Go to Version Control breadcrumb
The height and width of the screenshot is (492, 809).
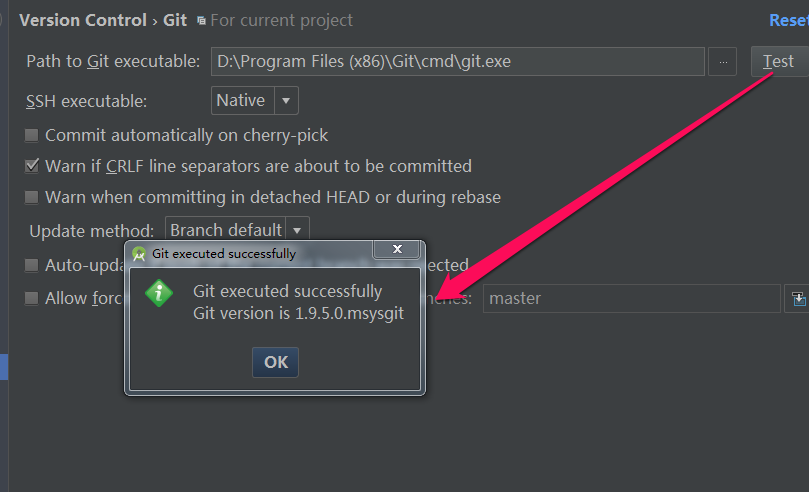tap(83, 20)
